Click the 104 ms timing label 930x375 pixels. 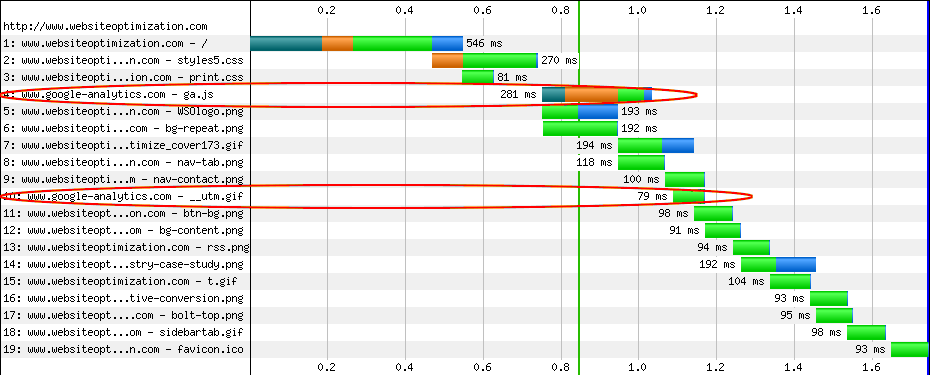click(x=746, y=282)
